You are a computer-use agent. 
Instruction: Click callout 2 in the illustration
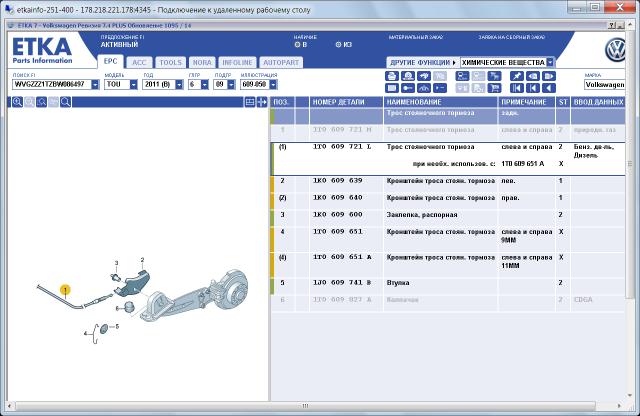(x=142, y=260)
